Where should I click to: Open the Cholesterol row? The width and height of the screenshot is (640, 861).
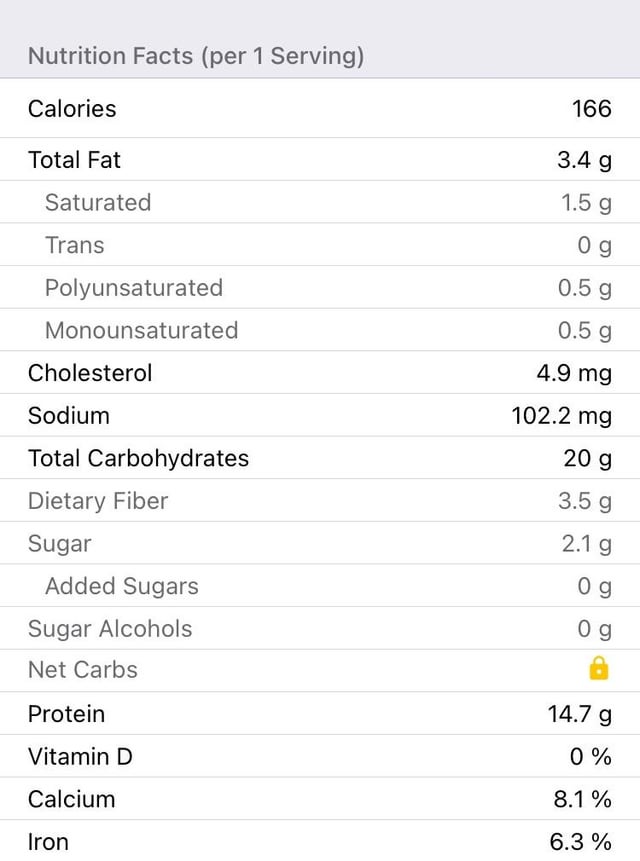click(x=320, y=373)
